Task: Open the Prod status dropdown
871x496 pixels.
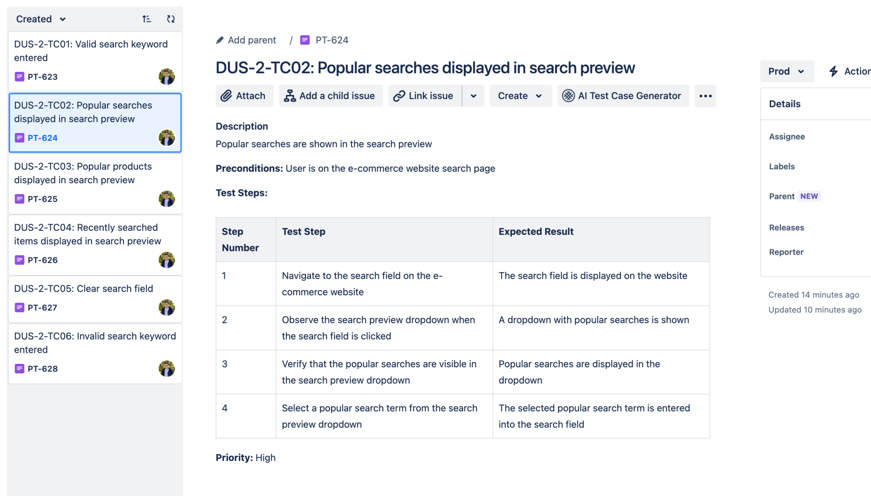Action: coord(786,72)
